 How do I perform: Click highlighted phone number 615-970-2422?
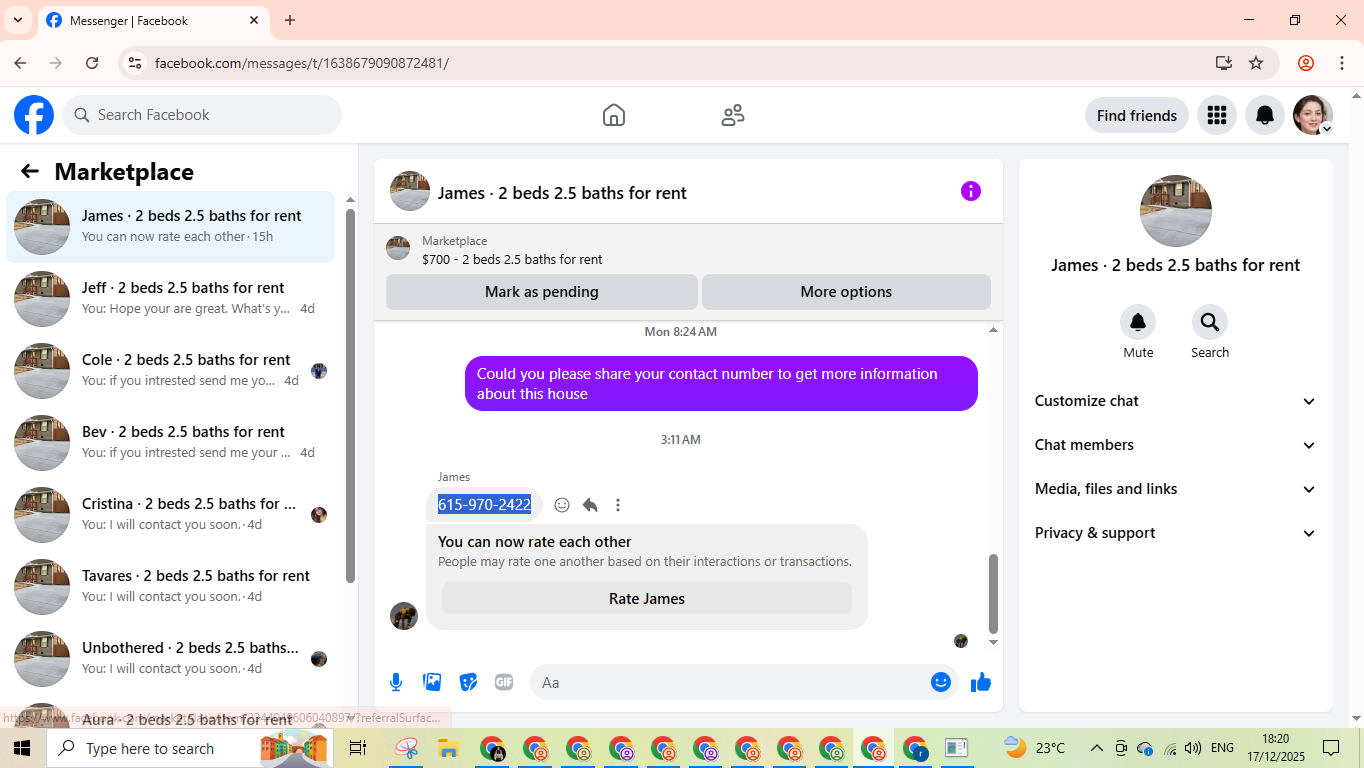coord(484,505)
